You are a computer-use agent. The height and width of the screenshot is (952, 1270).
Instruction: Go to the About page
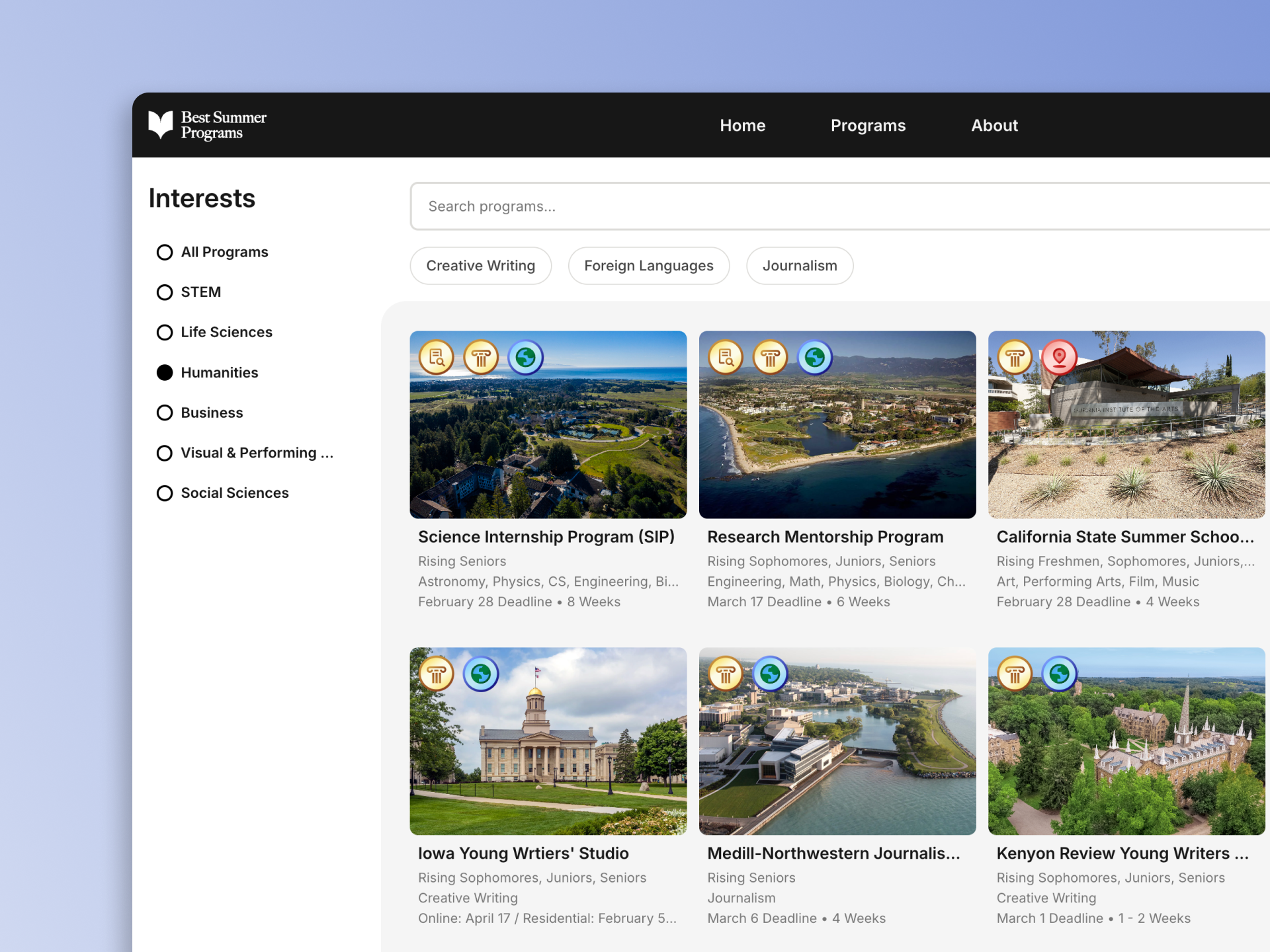tap(994, 126)
